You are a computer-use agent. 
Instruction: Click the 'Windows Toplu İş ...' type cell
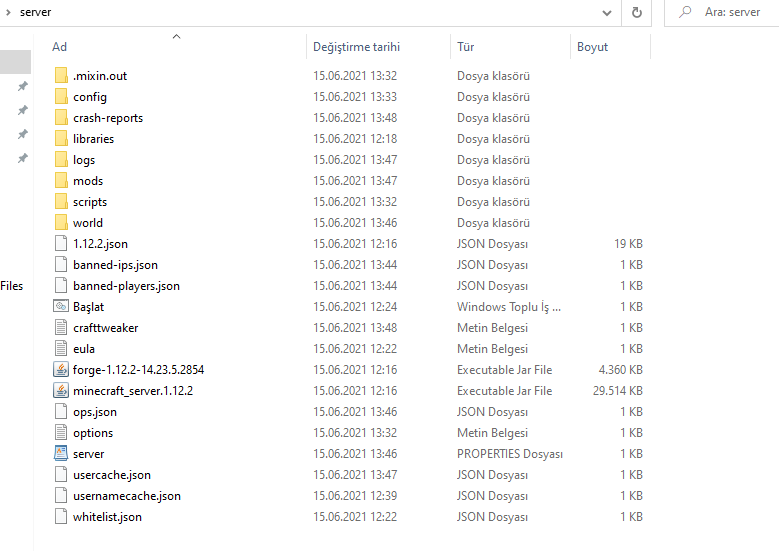(x=509, y=307)
